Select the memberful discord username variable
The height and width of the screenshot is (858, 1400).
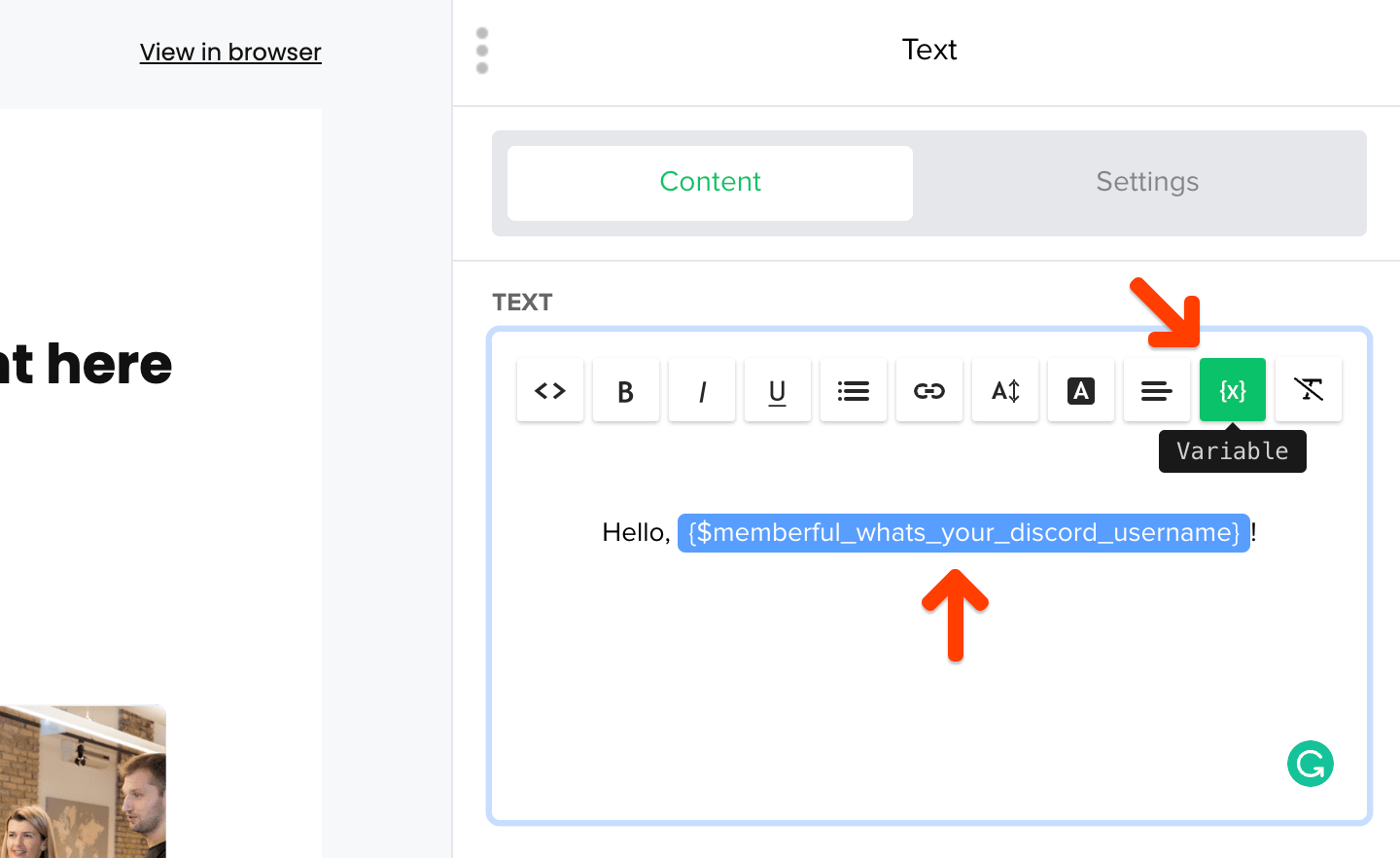(x=963, y=532)
